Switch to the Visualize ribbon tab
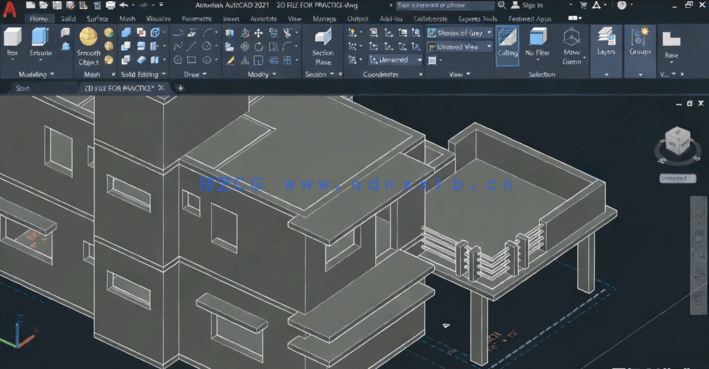 [x=158, y=19]
